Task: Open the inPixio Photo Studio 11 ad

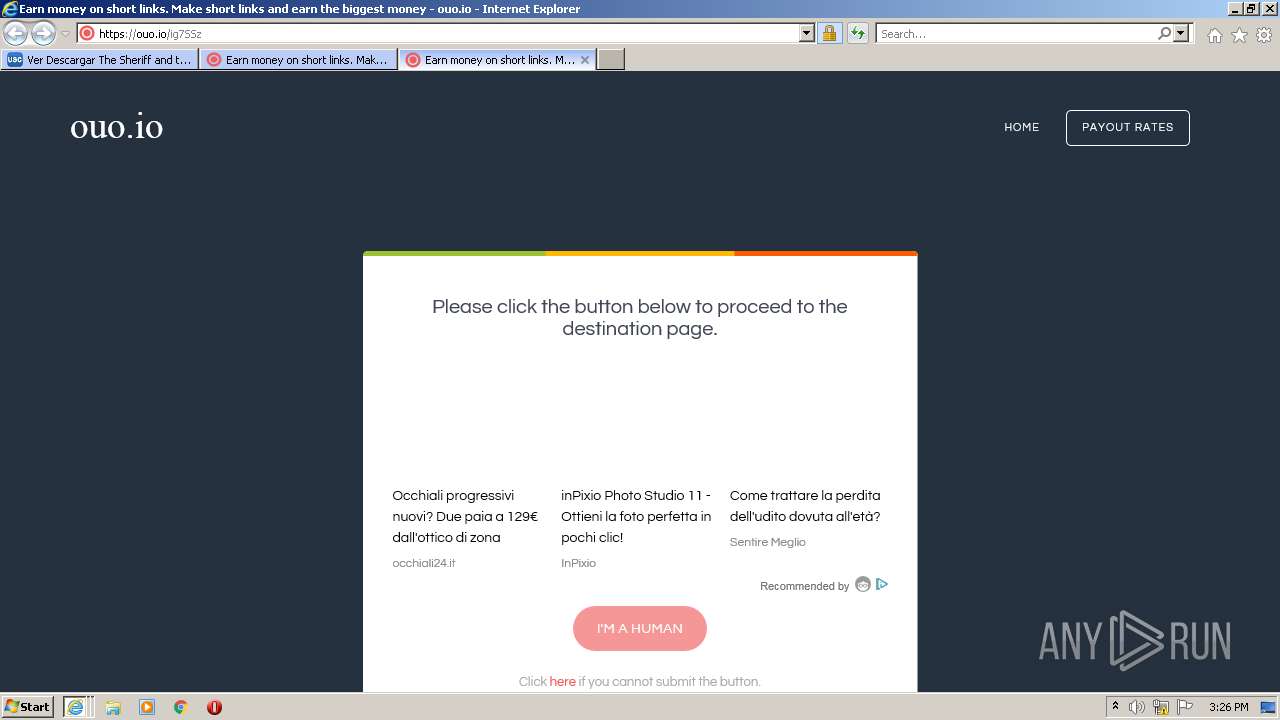Action: [636, 516]
